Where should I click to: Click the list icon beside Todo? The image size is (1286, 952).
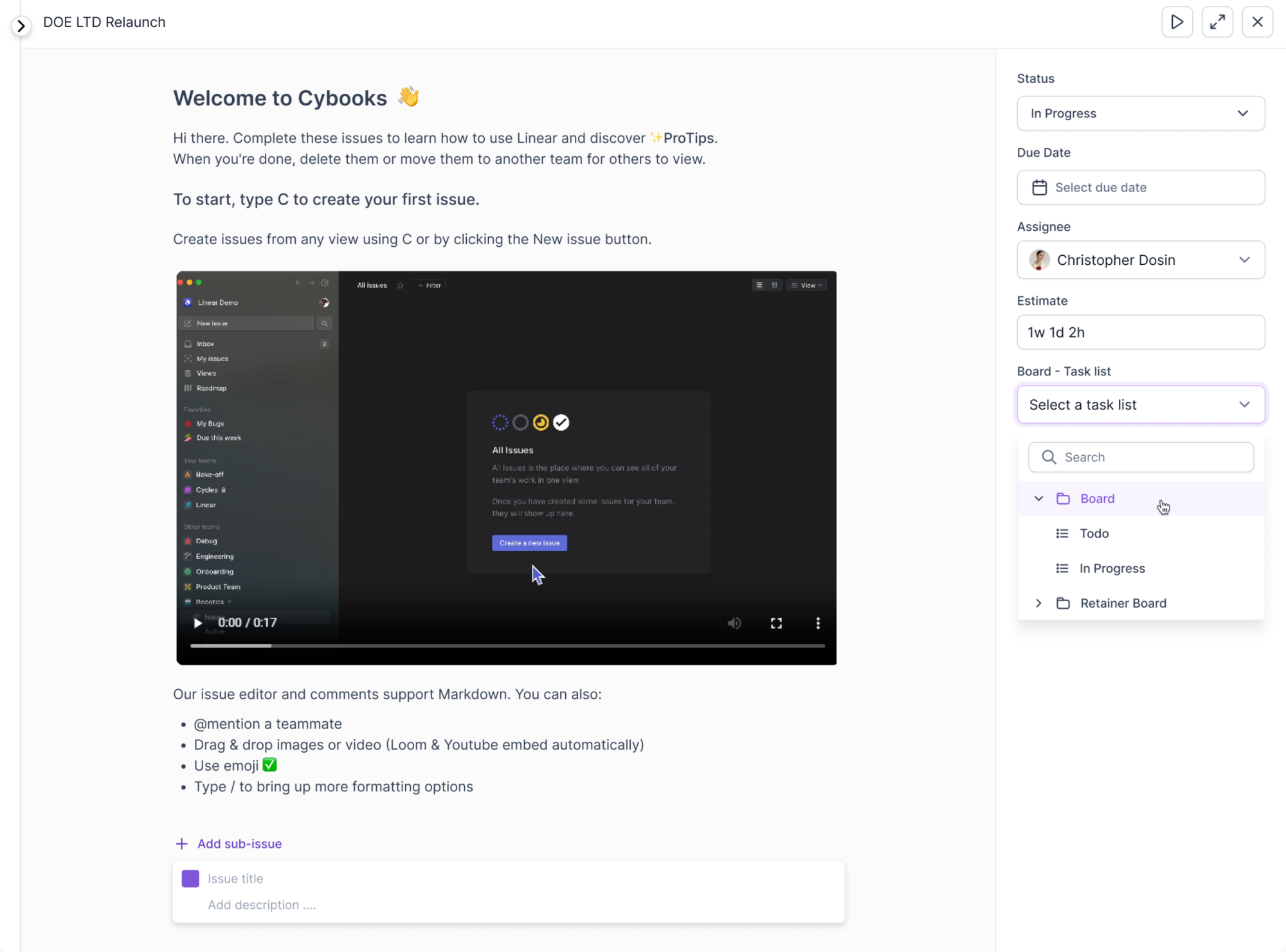tap(1062, 534)
